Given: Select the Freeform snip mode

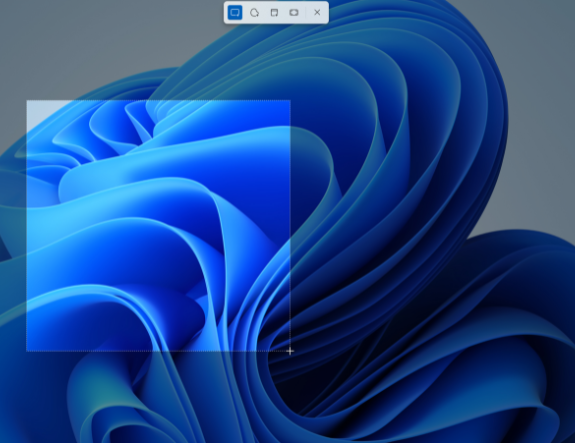Looking at the screenshot, I should click(x=254, y=12).
